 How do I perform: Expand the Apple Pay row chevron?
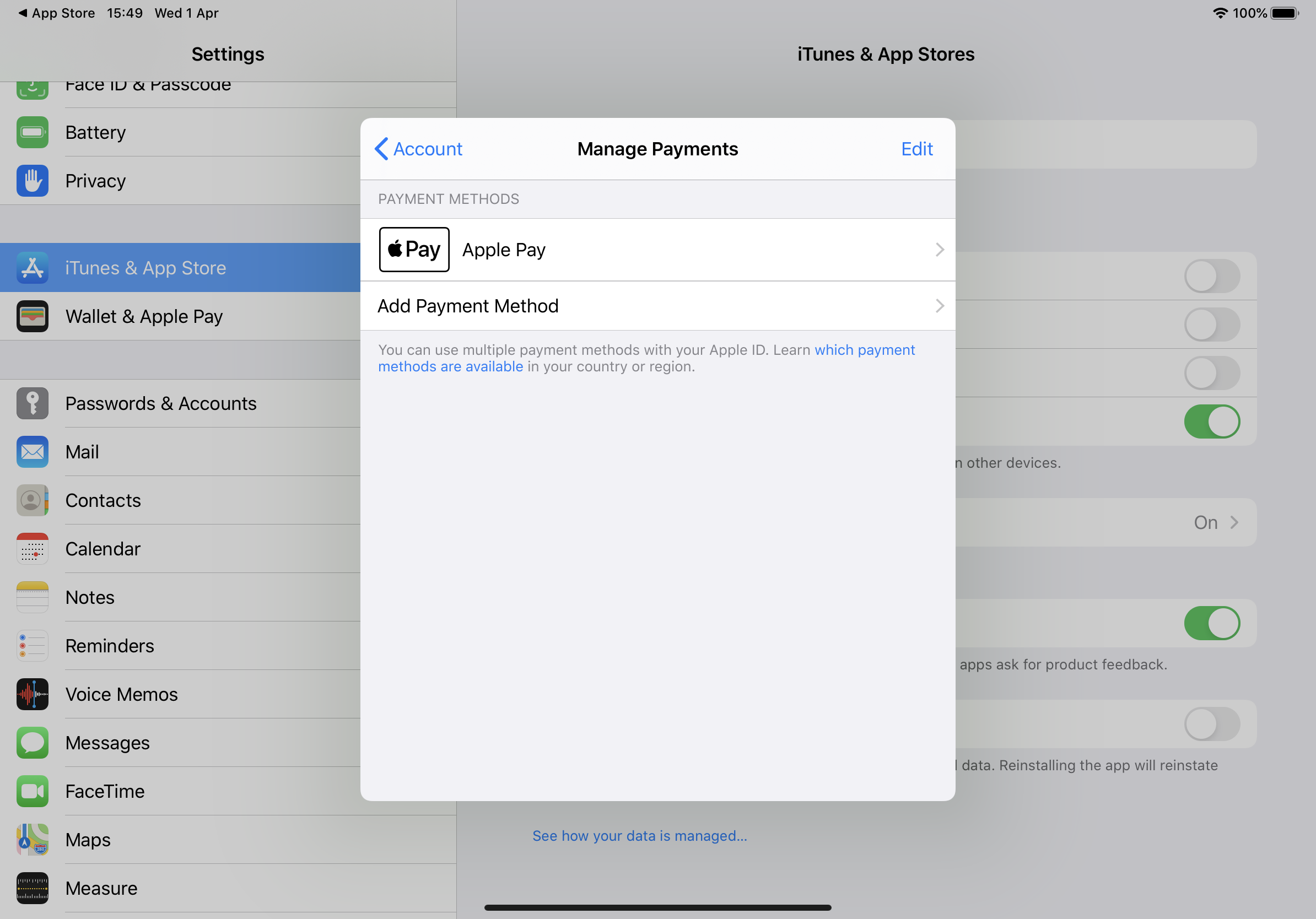(x=940, y=250)
